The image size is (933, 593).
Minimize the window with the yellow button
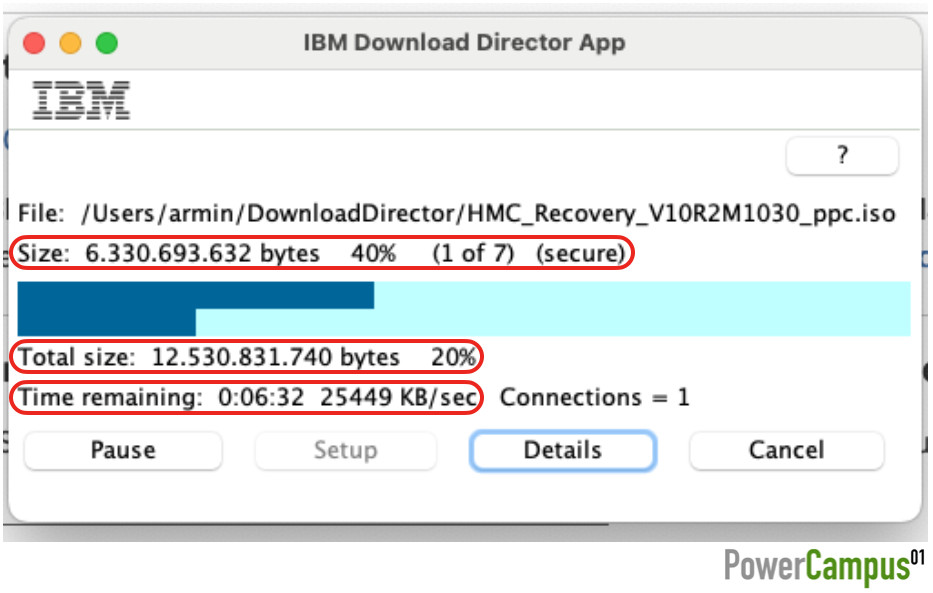pyautogui.click(x=70, y=43)
